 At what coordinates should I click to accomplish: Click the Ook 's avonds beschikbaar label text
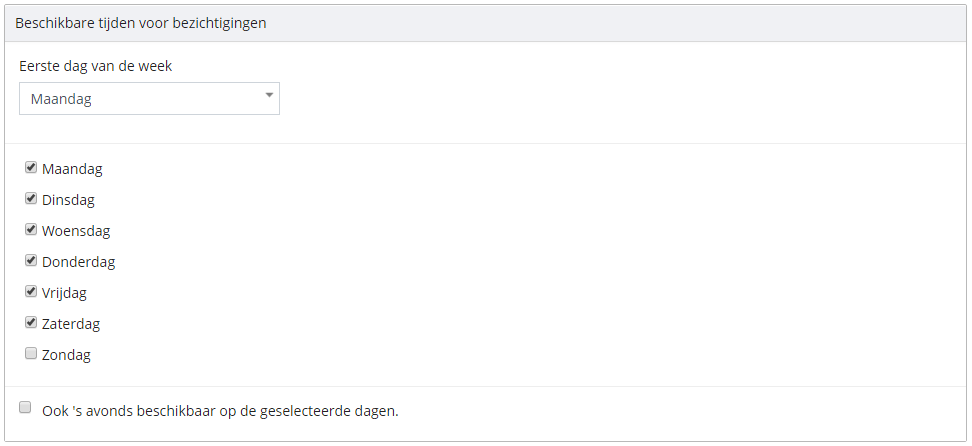tap(220, 411)
